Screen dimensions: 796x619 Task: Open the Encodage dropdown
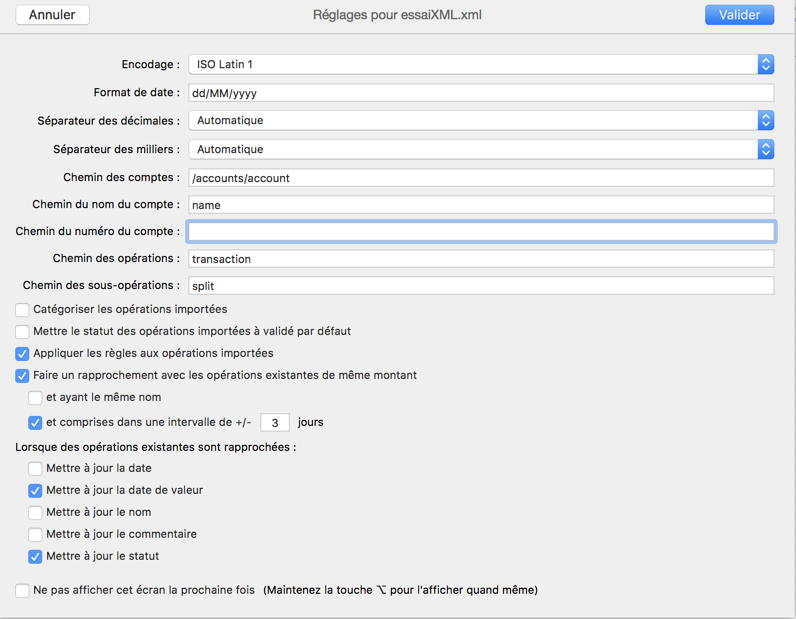click(480, 64)
